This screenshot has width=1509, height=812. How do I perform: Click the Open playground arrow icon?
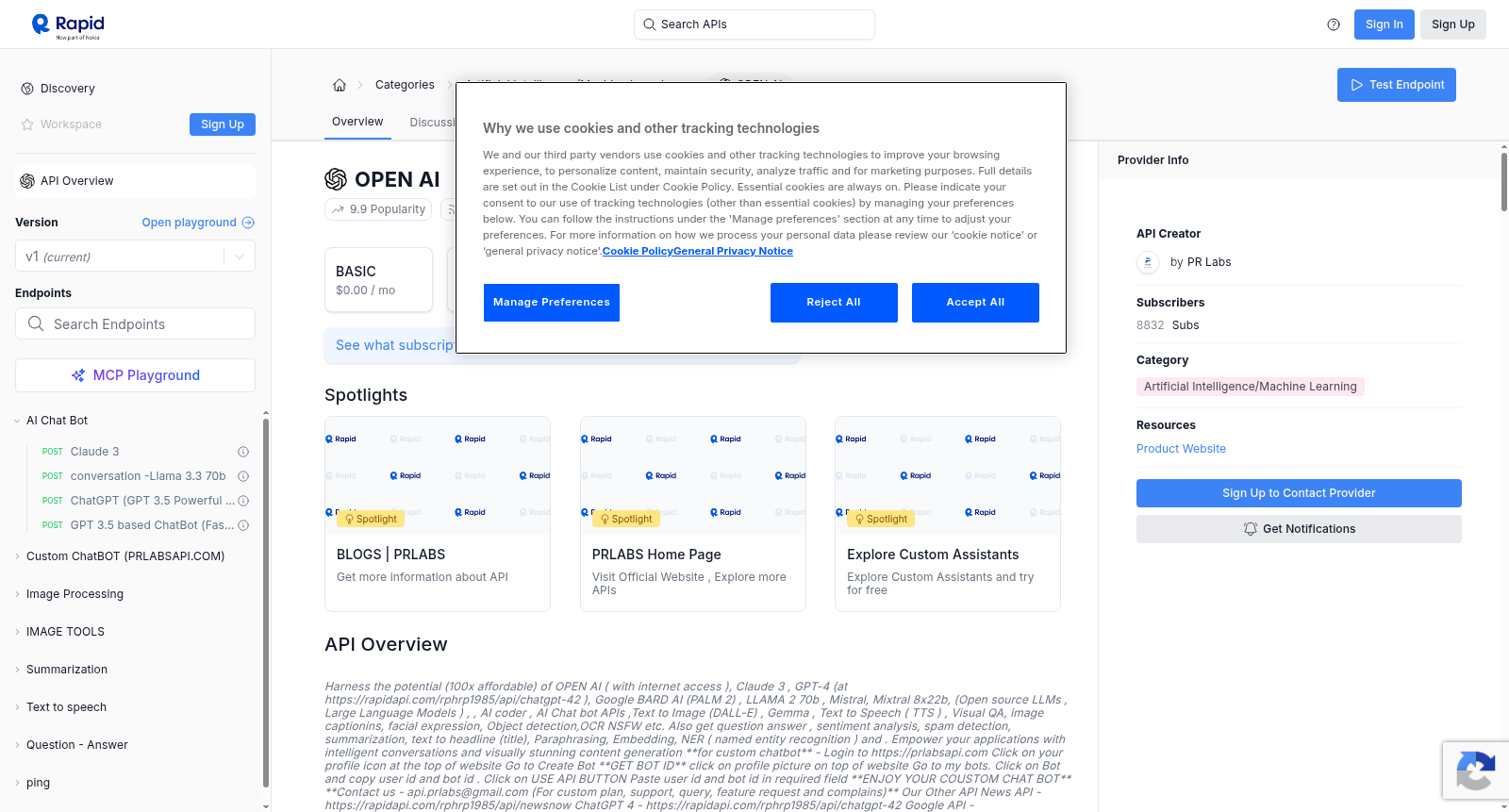tap(248, 223)
